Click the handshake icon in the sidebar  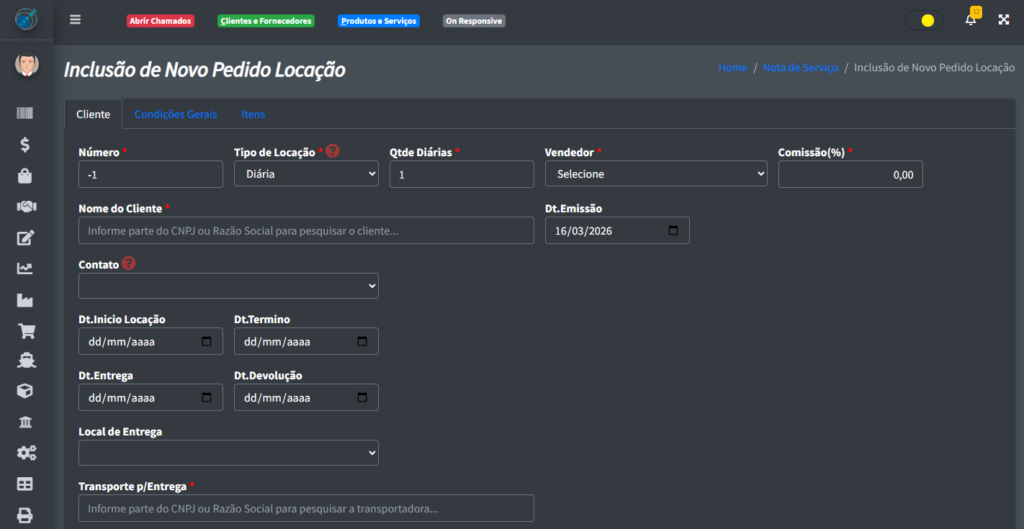coord(26,207)
